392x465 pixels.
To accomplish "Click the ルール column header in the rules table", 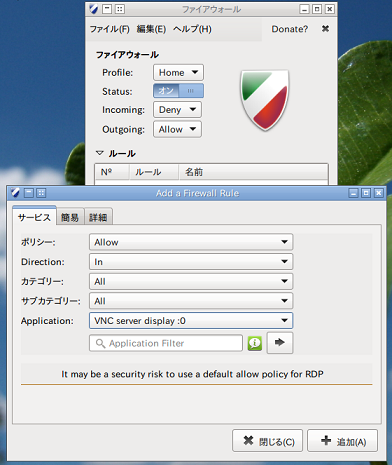I will [x=154, y=172].
